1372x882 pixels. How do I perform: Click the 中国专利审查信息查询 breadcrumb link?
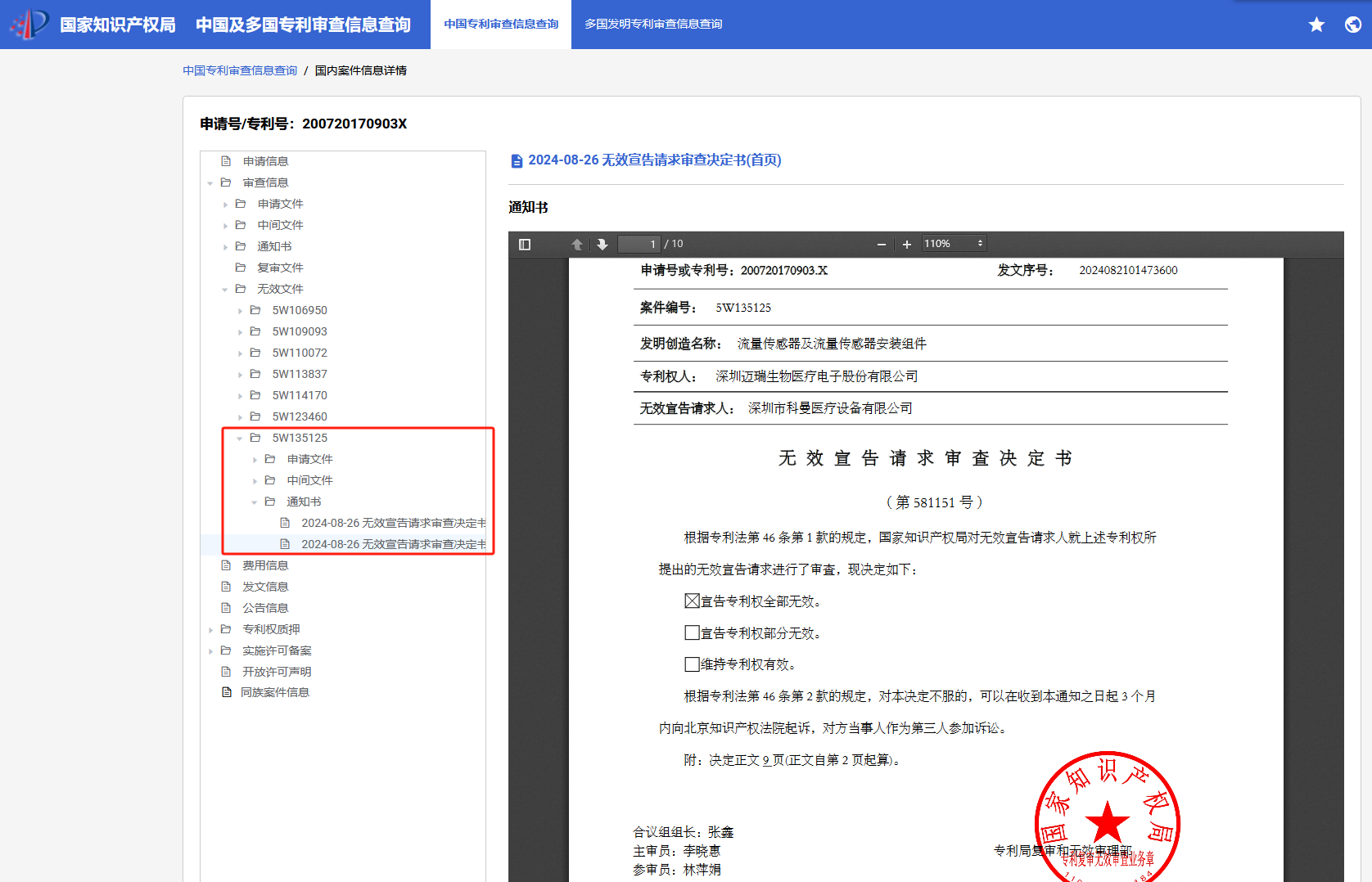(x=240, y=70)
